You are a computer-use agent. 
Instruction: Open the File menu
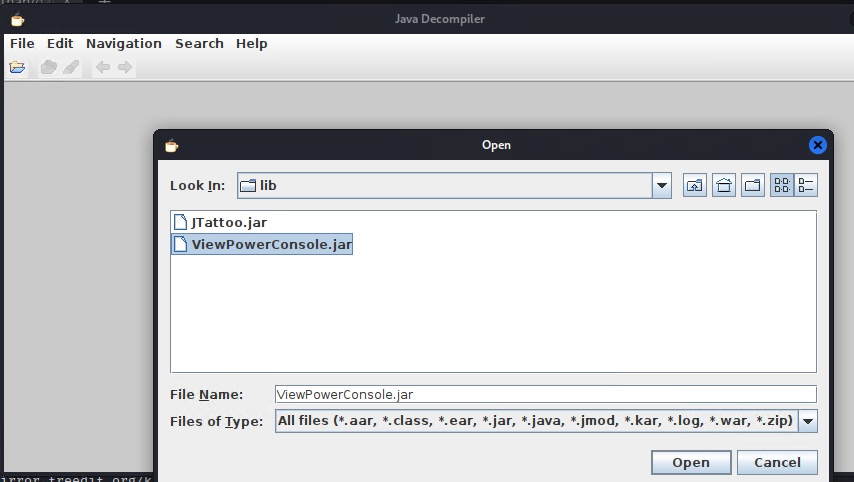tap(22, 44)
